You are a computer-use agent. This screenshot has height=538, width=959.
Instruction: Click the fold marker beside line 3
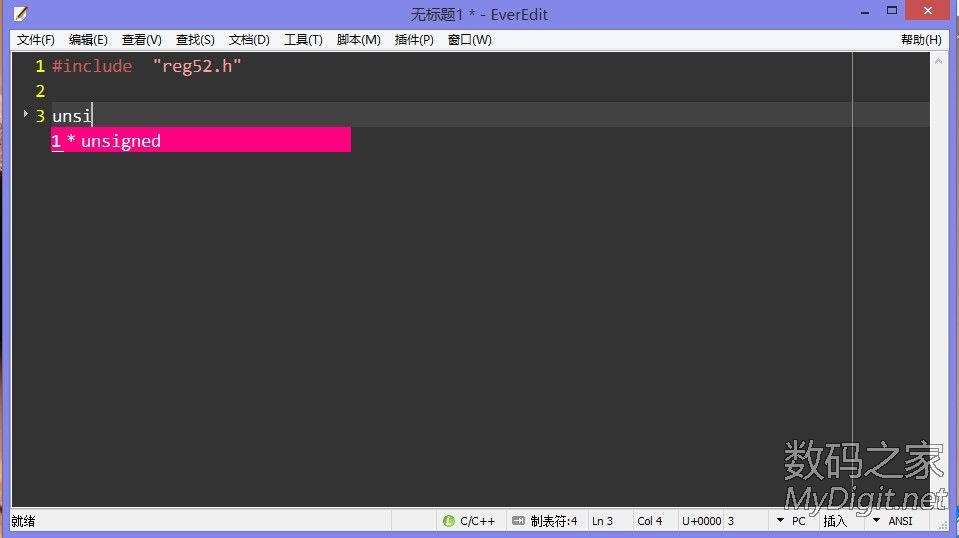tap(26, 115)
